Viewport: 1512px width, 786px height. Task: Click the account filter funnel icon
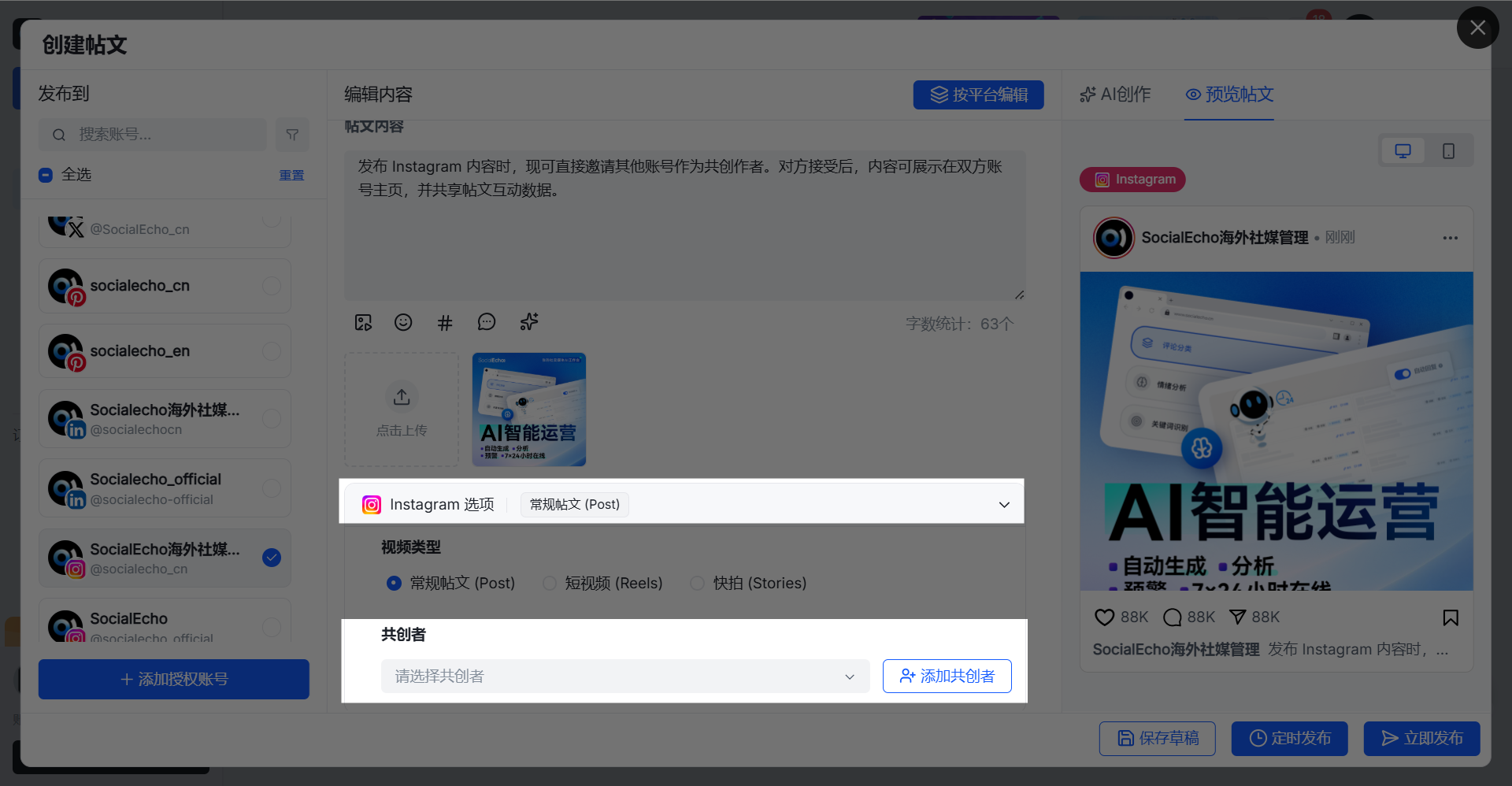tap(292, 135)
